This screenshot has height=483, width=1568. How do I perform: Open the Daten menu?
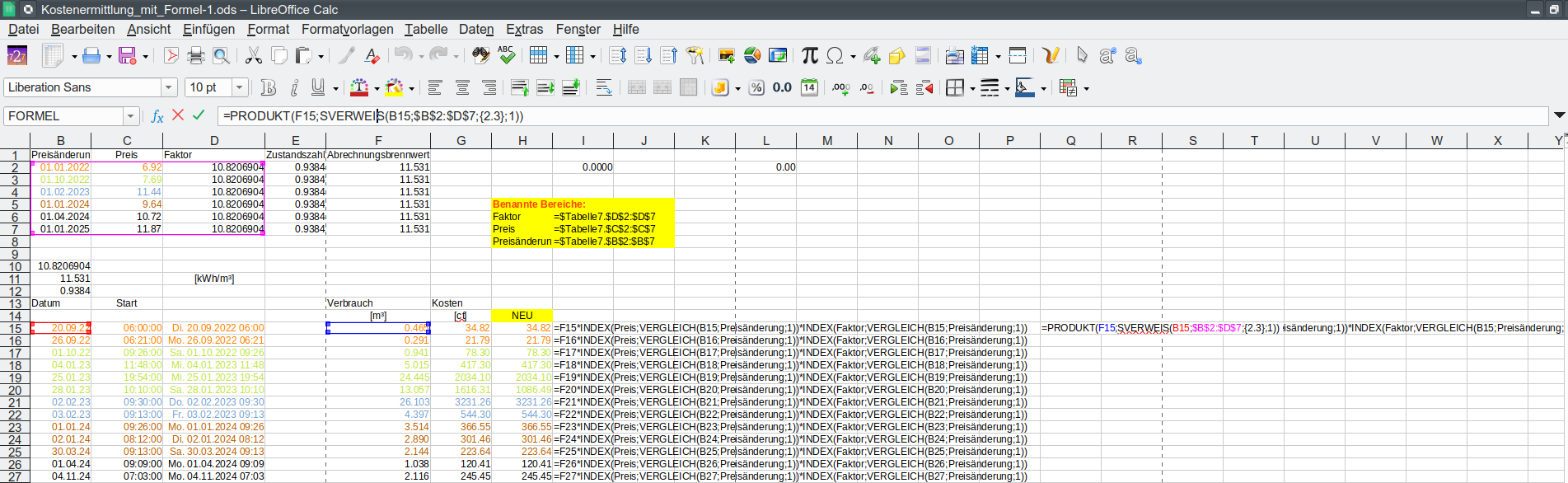click(x=476, y=29)
